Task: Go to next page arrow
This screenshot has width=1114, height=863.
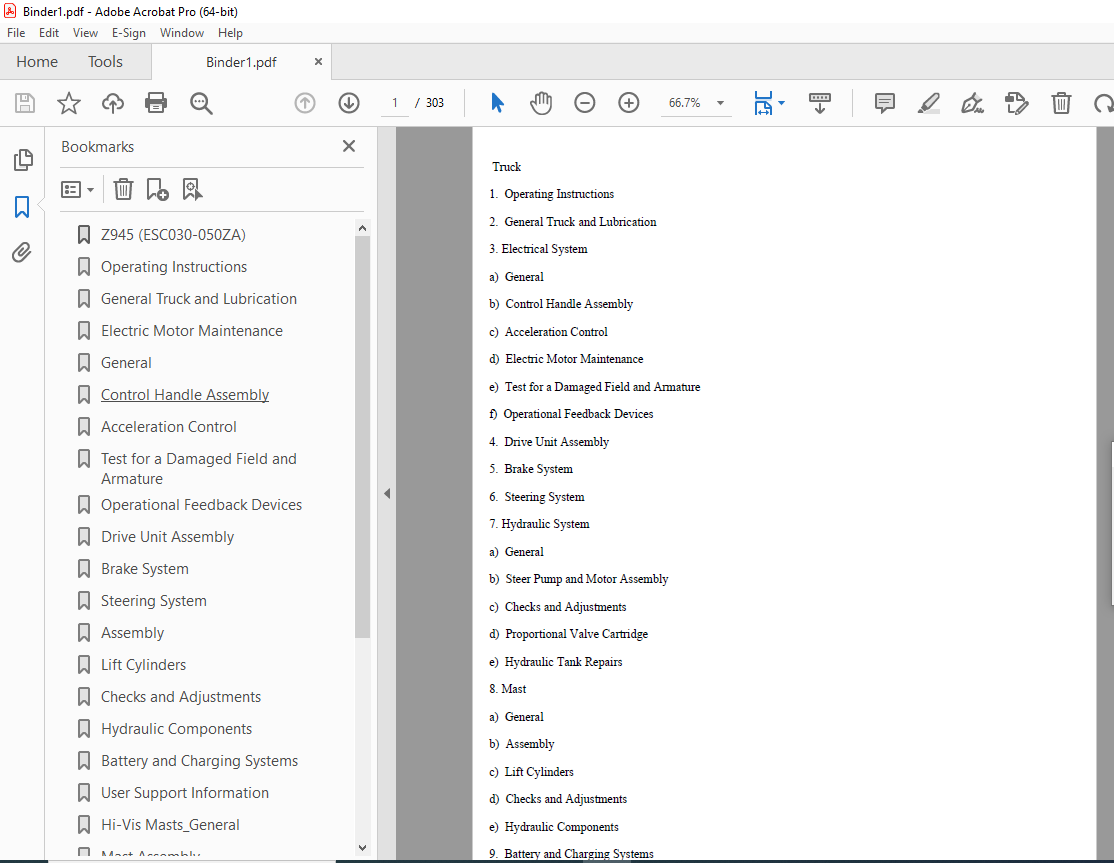Action: click(349, 103)
